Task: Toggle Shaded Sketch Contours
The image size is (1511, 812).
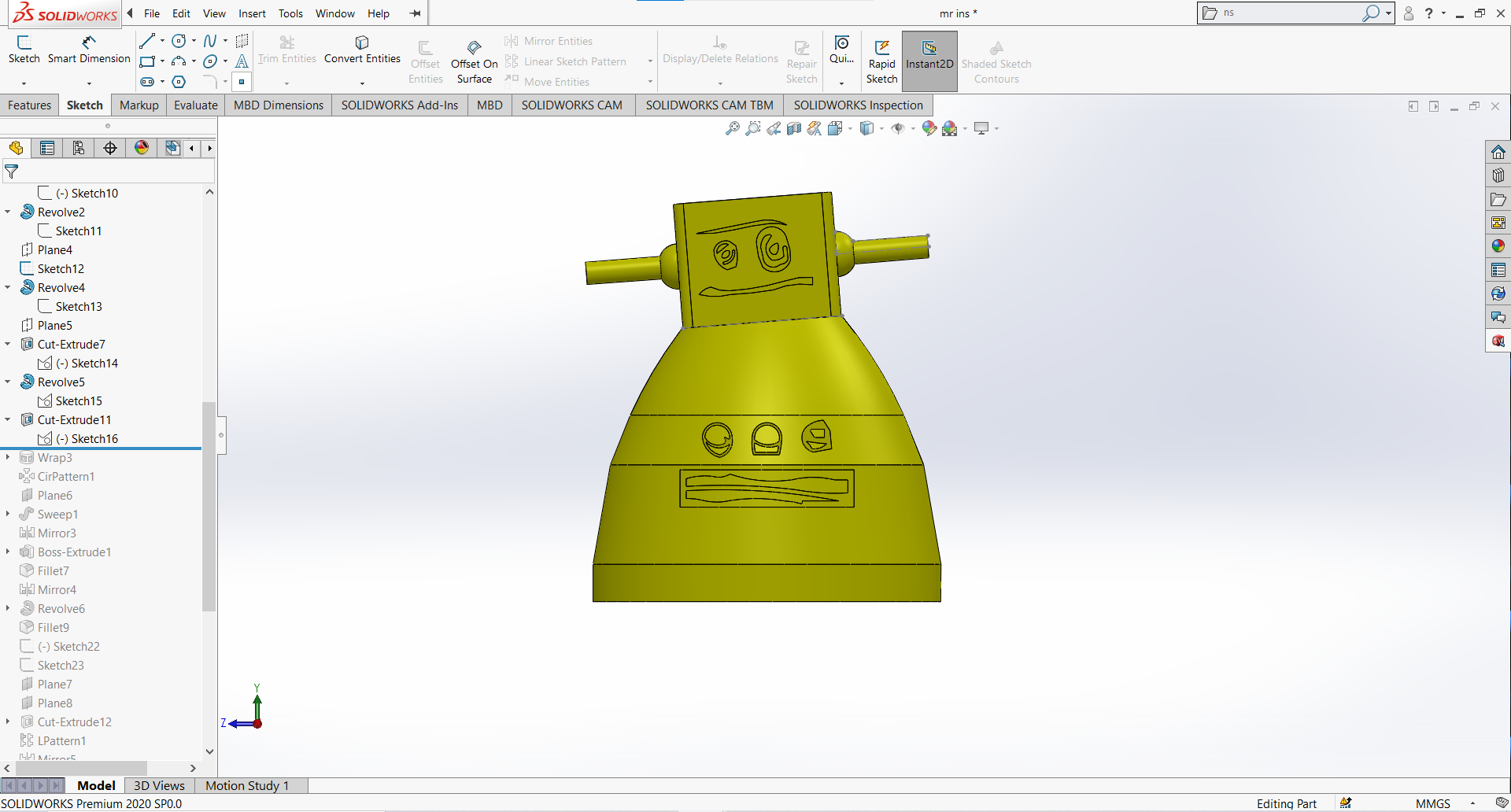Action: [x=996, y=59]
